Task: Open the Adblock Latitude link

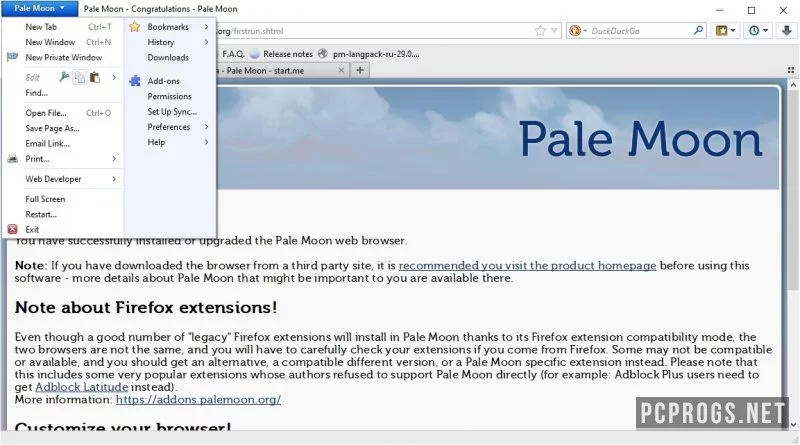Action: coord(82,387)
